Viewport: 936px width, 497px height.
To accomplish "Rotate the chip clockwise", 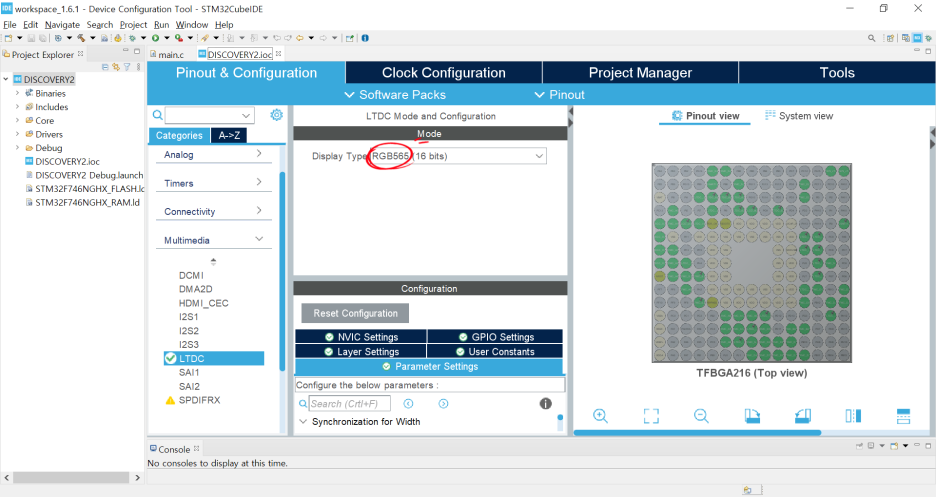I will pyautogui.click(x=752, y=416).
